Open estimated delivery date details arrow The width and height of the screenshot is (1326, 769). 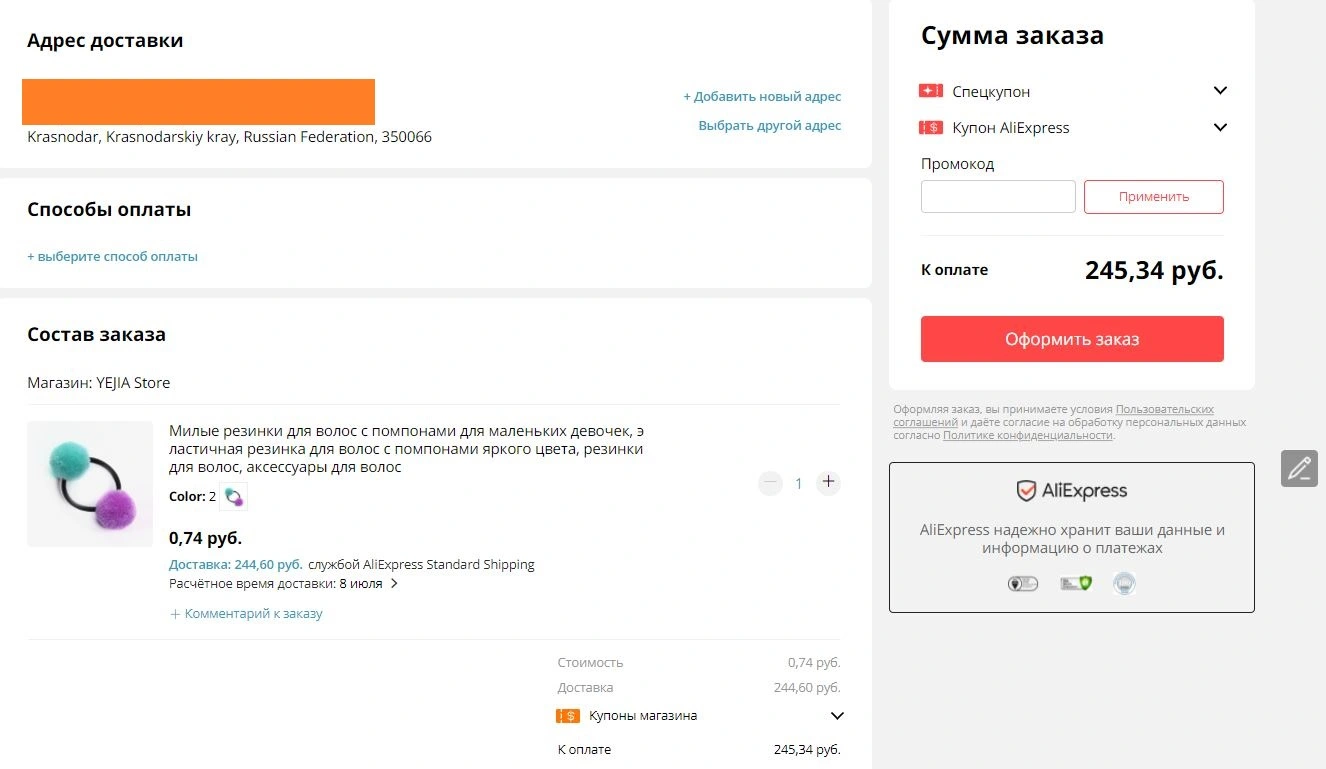[x=394, y=584]
